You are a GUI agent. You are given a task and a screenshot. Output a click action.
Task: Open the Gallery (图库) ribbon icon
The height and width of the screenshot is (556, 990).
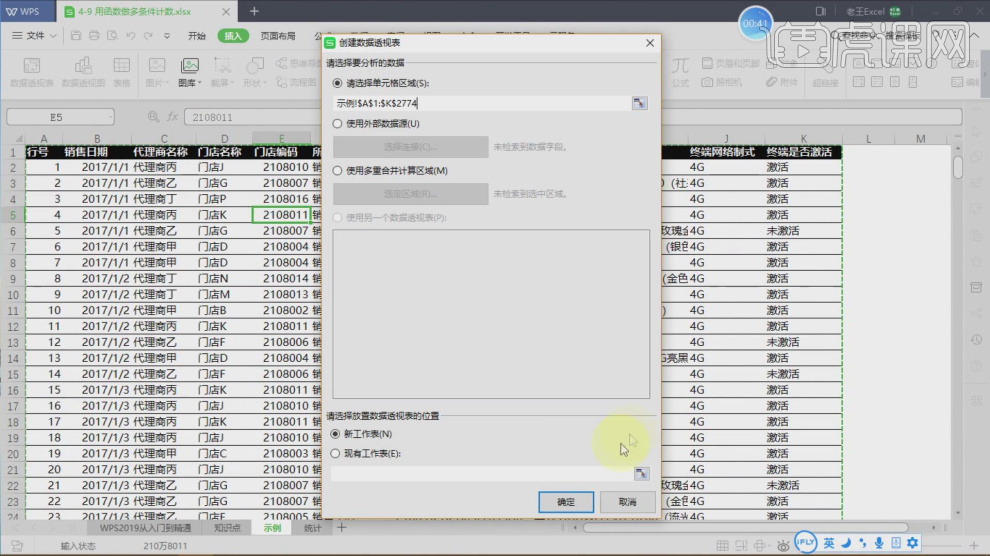(x=189, y=66)
